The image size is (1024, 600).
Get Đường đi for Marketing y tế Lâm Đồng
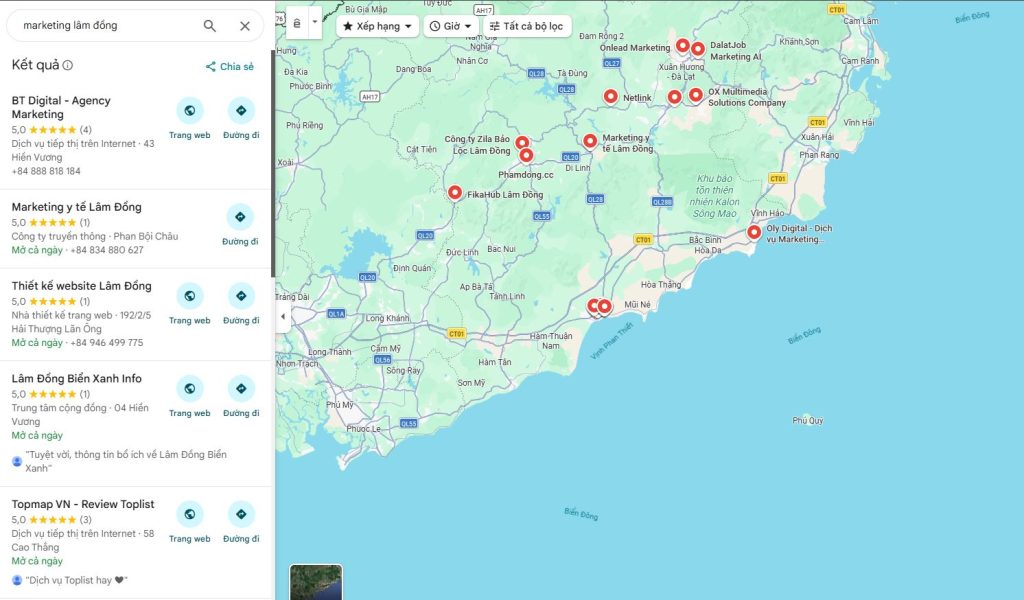pyautogui.click(x=240, y=225)
